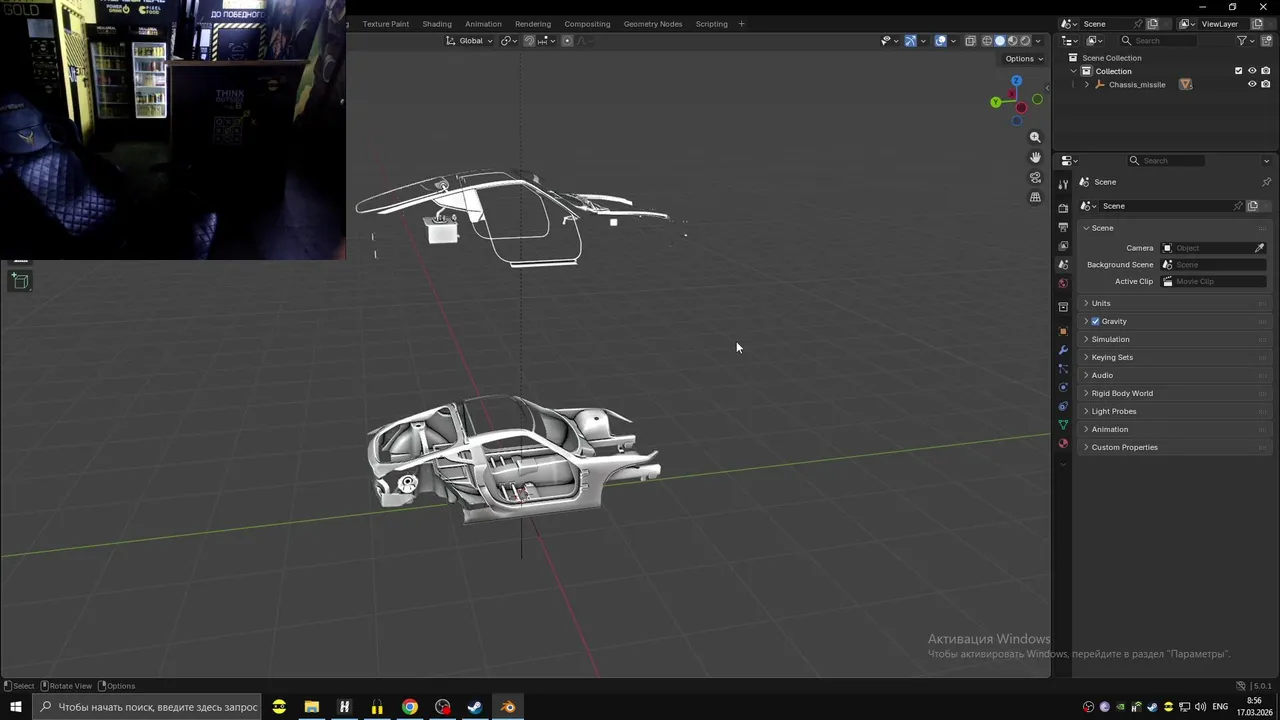Click the Camera field eyedropper icon
Image resolution: width=1280 pixels, height=720 pixels.
(x=1259, y=248)
